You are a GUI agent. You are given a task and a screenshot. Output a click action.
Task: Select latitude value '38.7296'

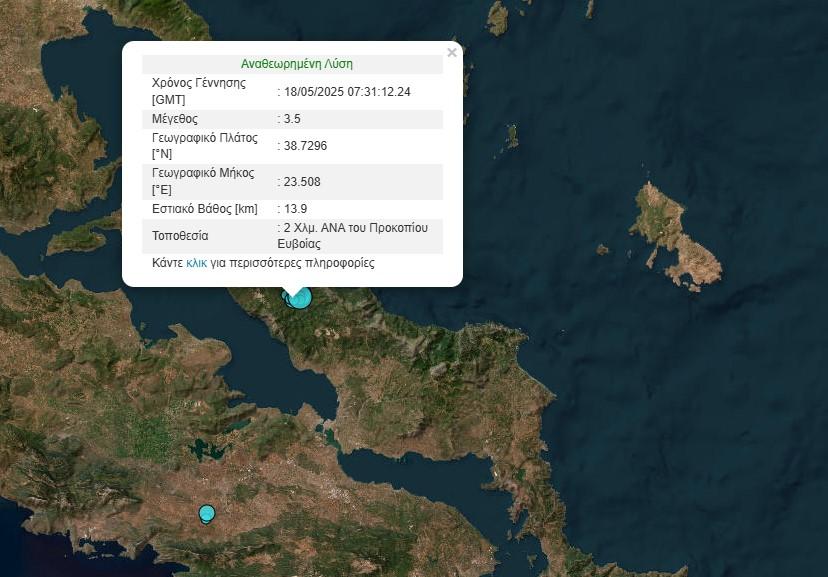[x=305, y=146]
